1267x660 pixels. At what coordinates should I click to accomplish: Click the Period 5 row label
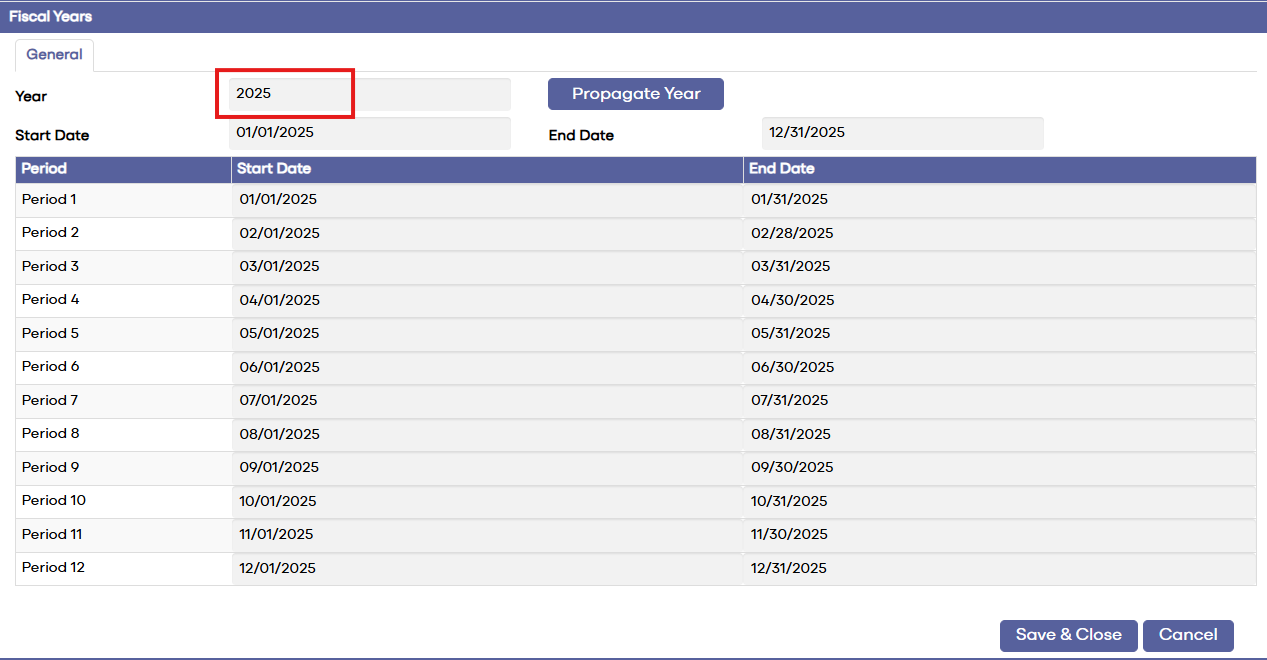pos(50,333)
